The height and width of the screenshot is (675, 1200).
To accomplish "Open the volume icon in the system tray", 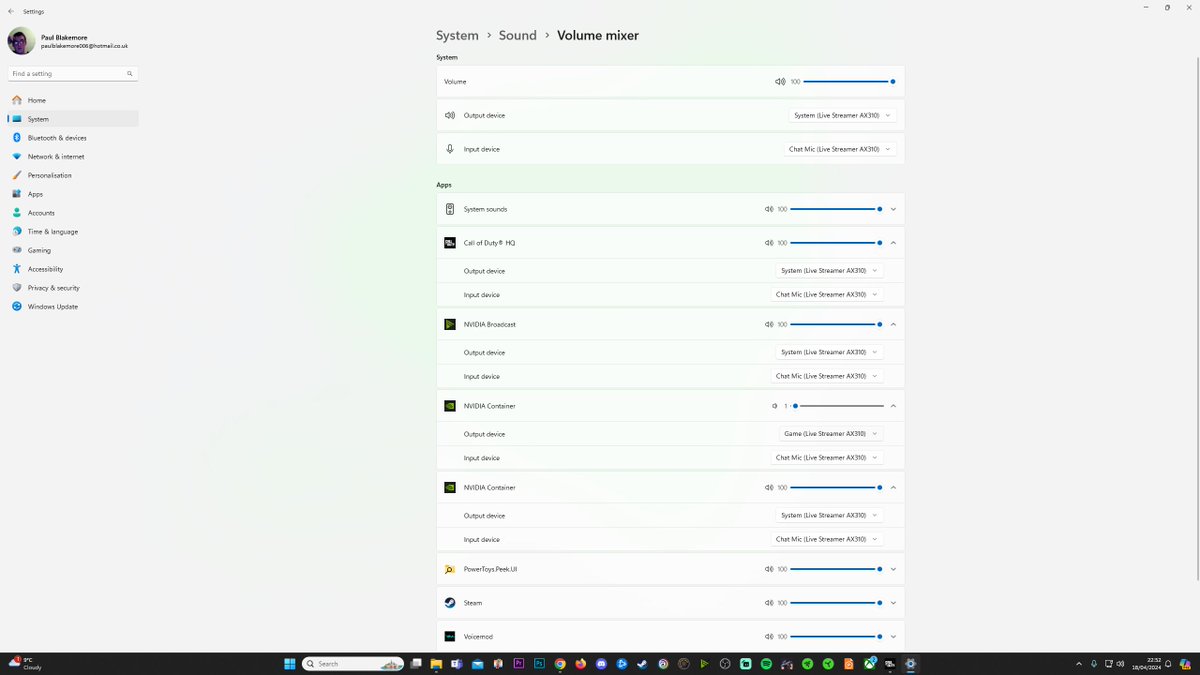I will tap(1120, 663).
